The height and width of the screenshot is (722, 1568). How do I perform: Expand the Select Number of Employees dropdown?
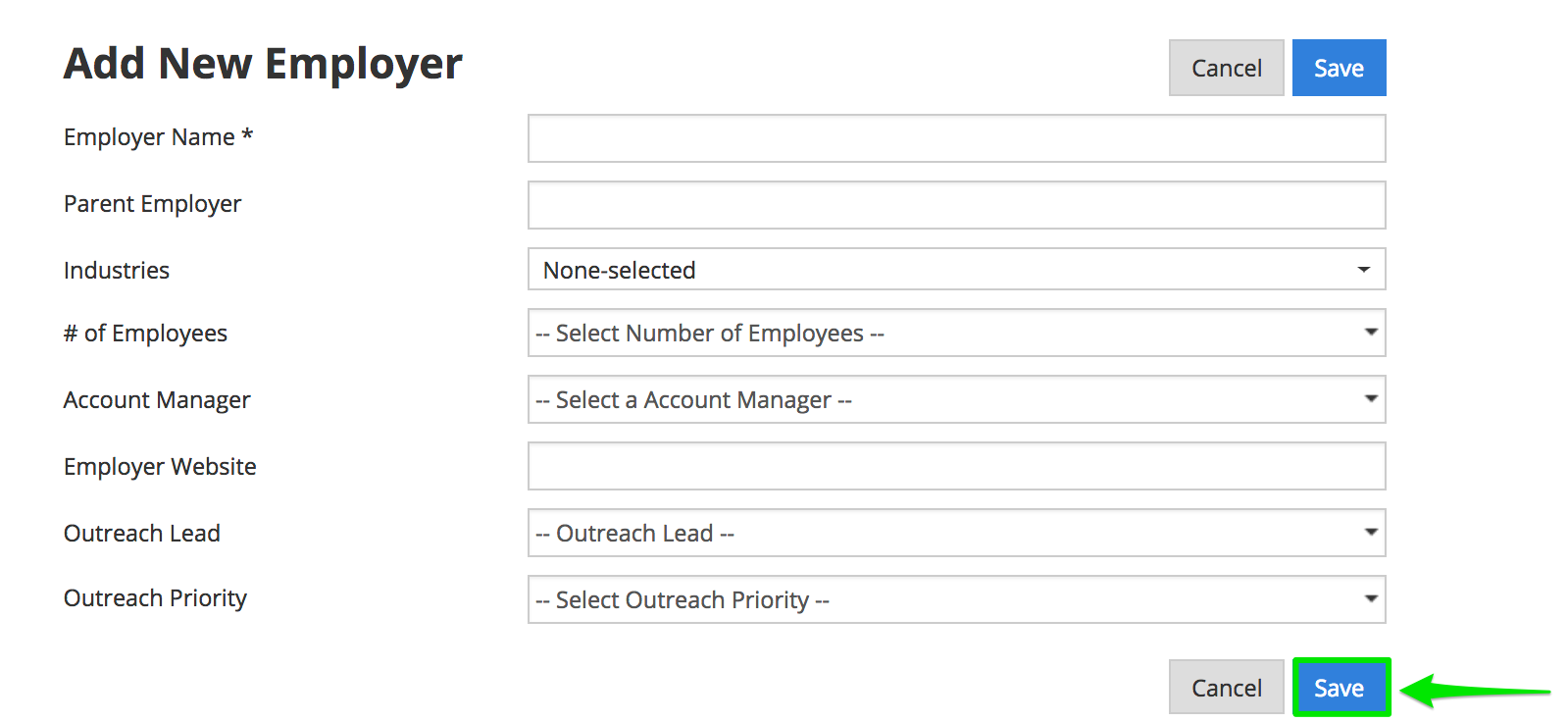tap(956, 334)
